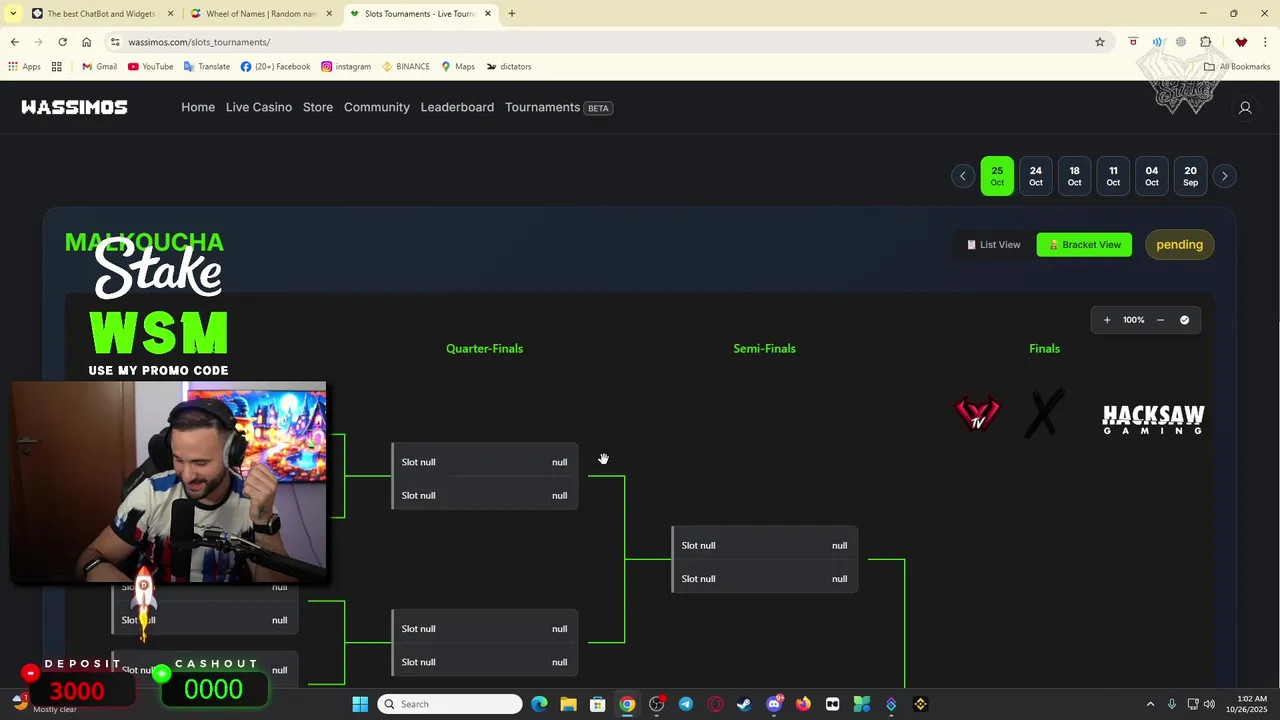Image resolution: width=1280 pixels, height=720 pixels.
Task: Open Community navigation item
Action: 377,107
